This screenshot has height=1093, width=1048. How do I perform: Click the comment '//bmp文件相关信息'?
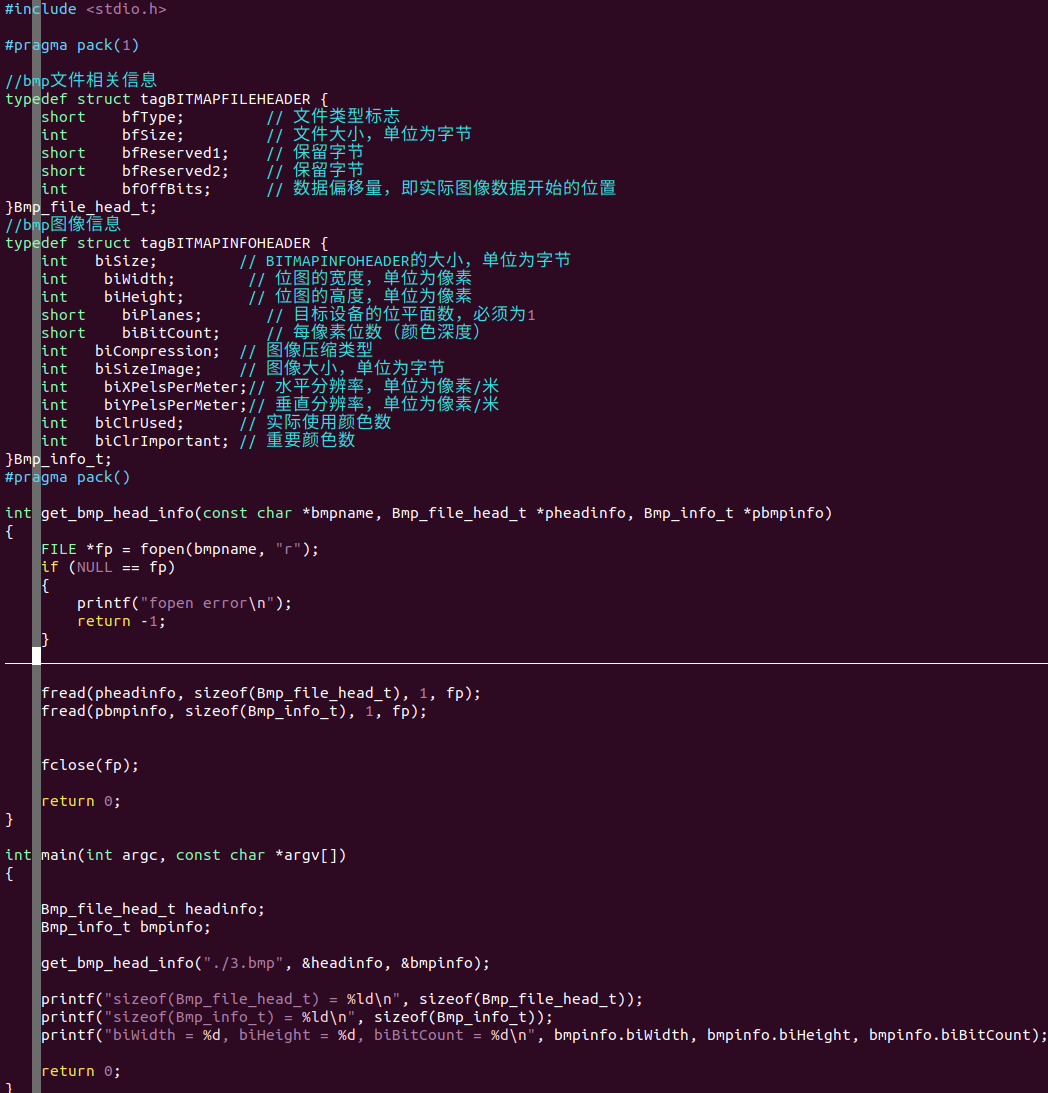[x=81, y=80]
